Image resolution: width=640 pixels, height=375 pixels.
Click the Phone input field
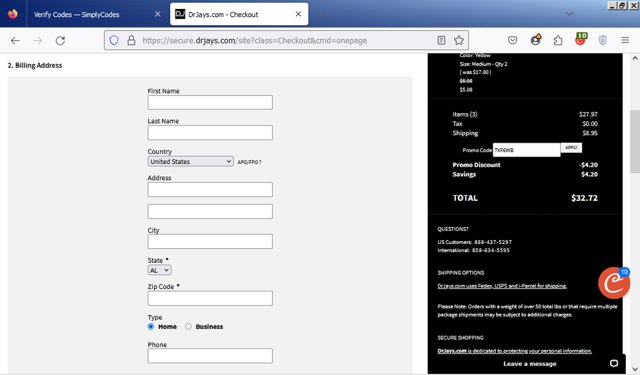point(210,356)
